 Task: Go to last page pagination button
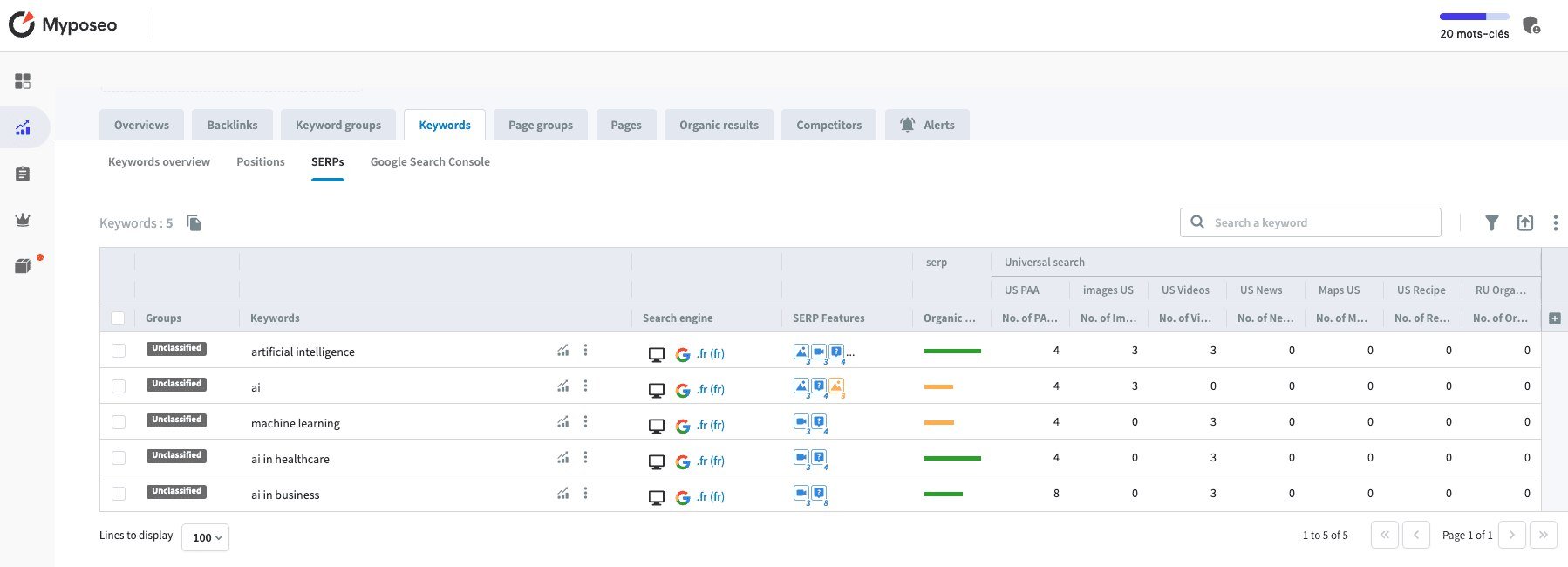(x=1544, y=535)
